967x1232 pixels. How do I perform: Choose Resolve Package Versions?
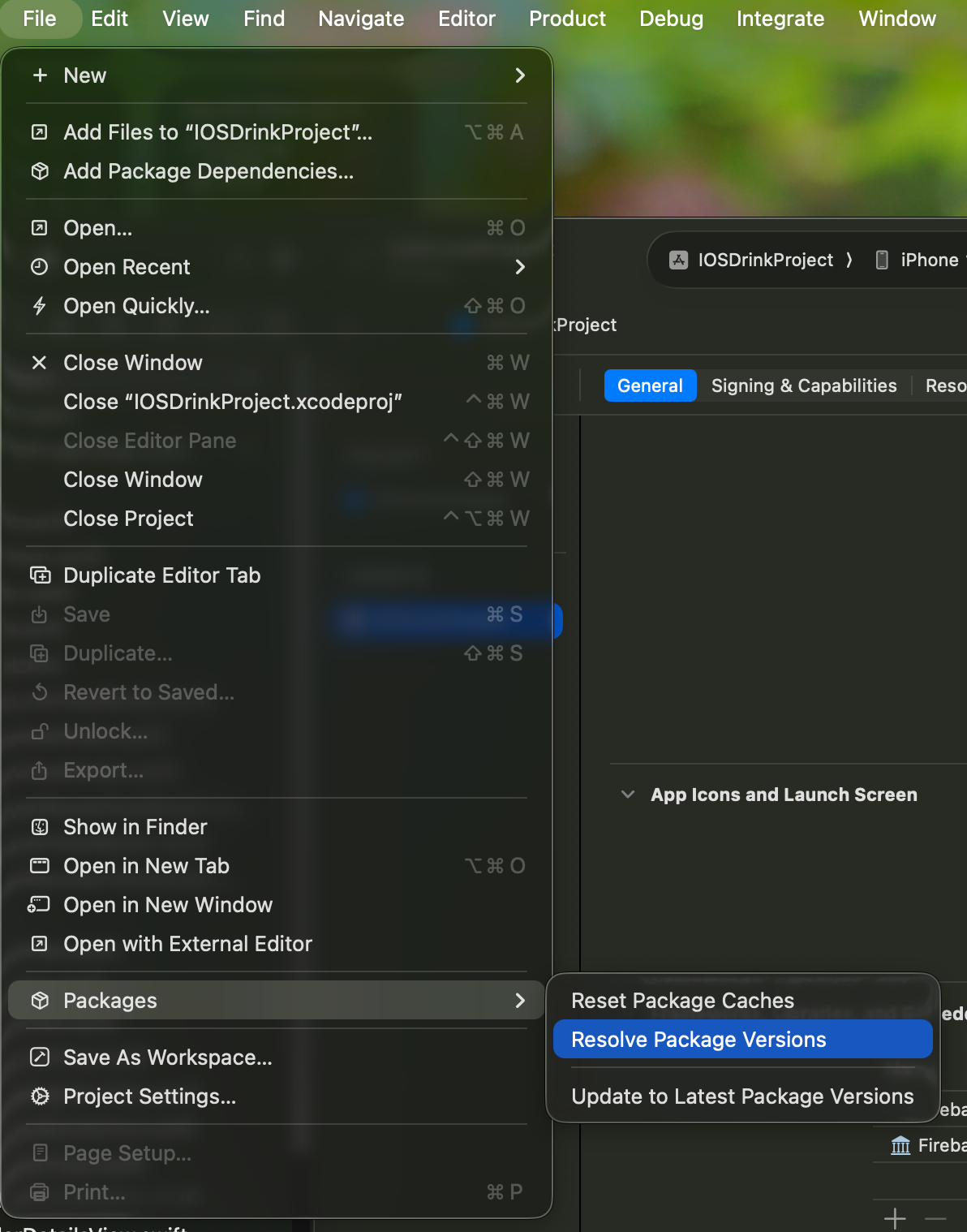pyautogui.click(x=742, y=1040)
